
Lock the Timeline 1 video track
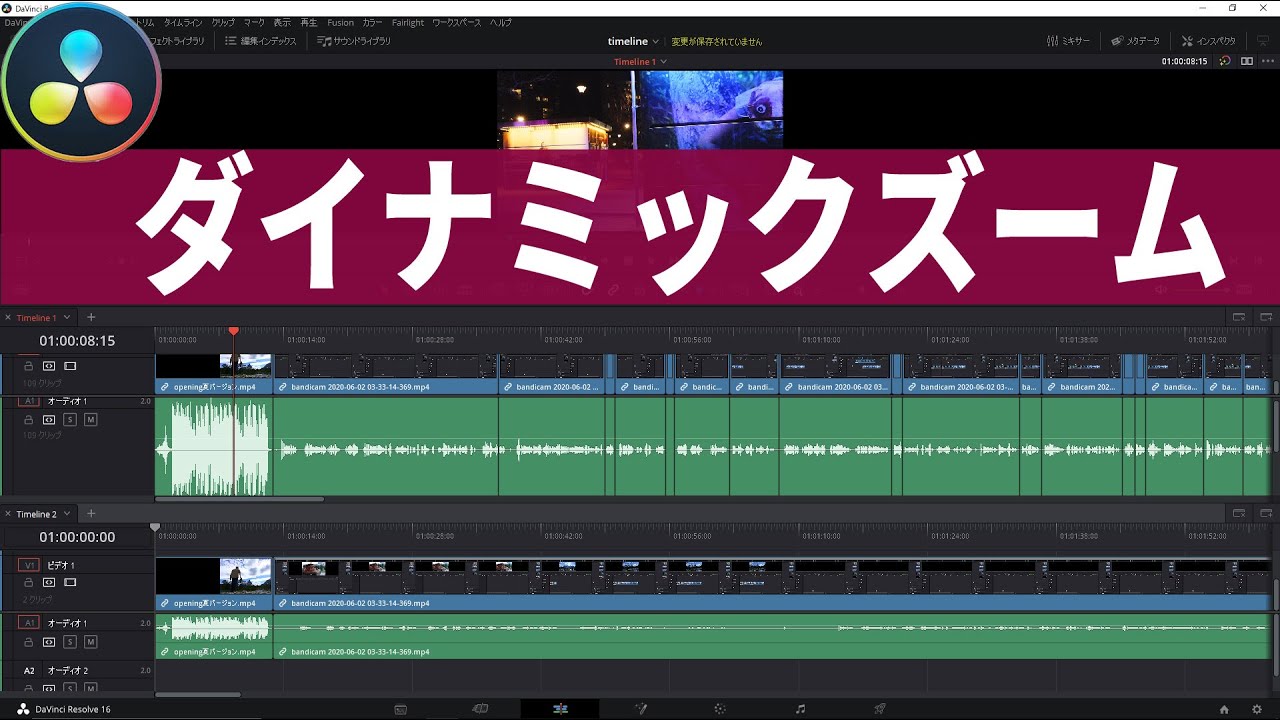pos(29,366)
